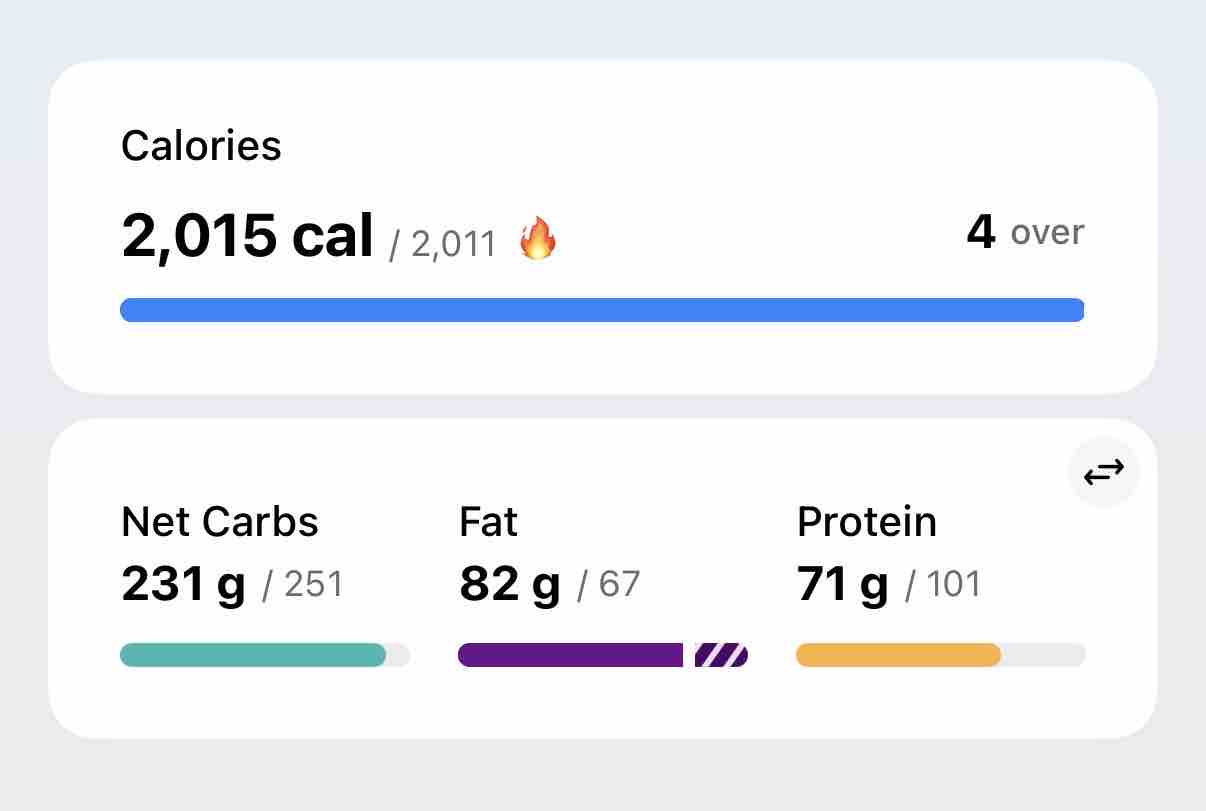1206x811 pixels.
Task: Tap the 82 g fat value
Action: [510, 585]
